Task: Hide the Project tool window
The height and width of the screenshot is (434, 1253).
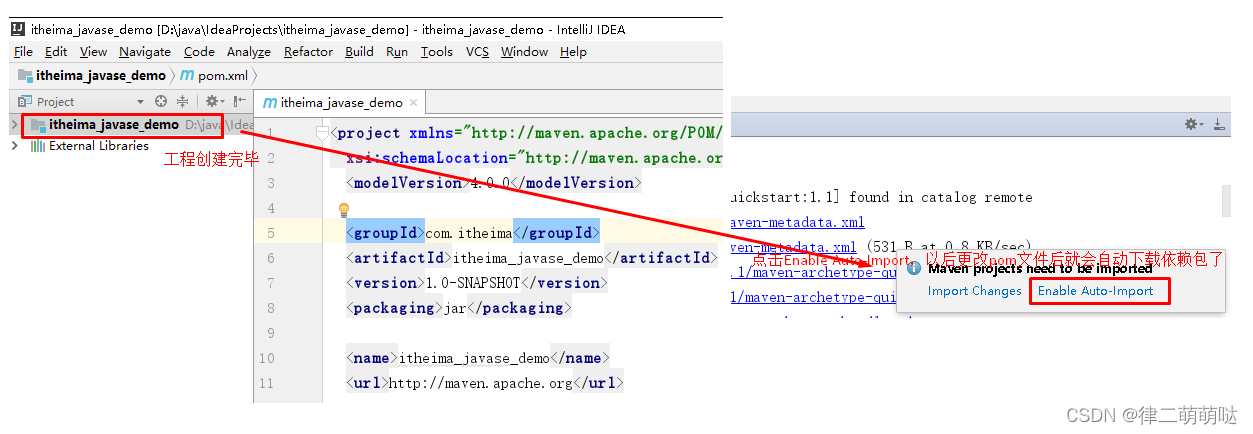Action: (240, 101)
